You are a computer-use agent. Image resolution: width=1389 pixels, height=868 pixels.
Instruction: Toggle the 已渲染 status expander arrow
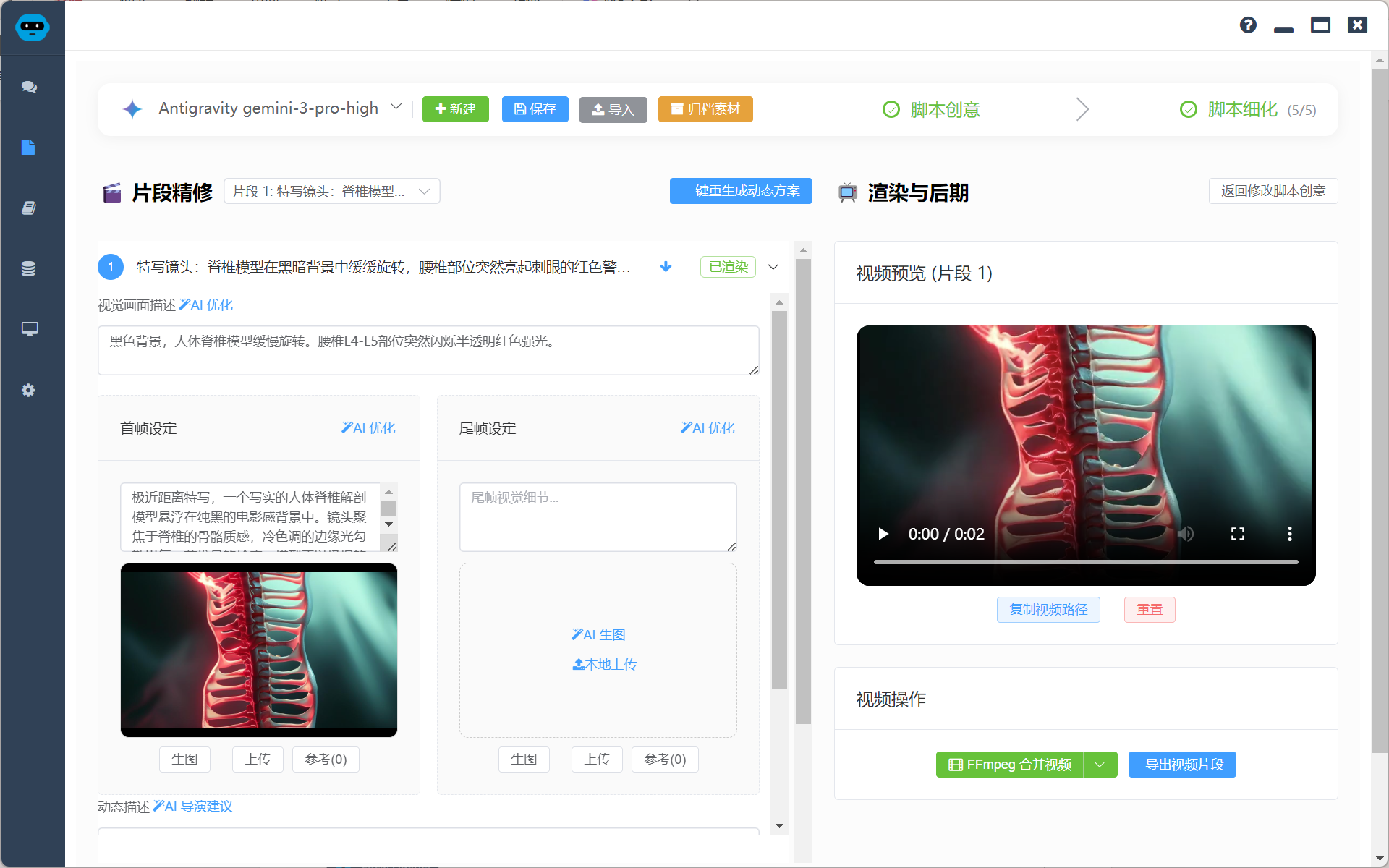coord(773,267)
